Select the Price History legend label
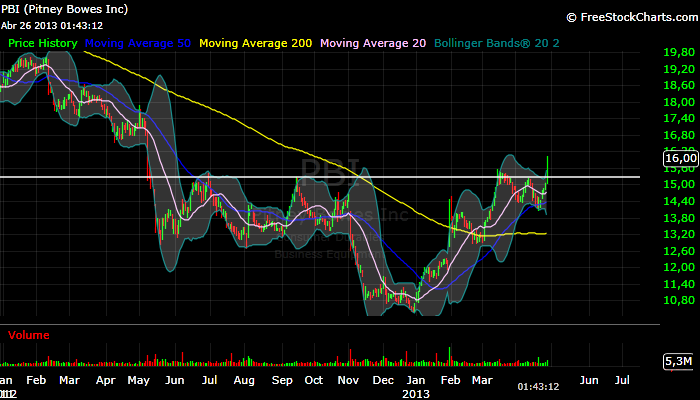700x400 pixels. tap(43, 43)
